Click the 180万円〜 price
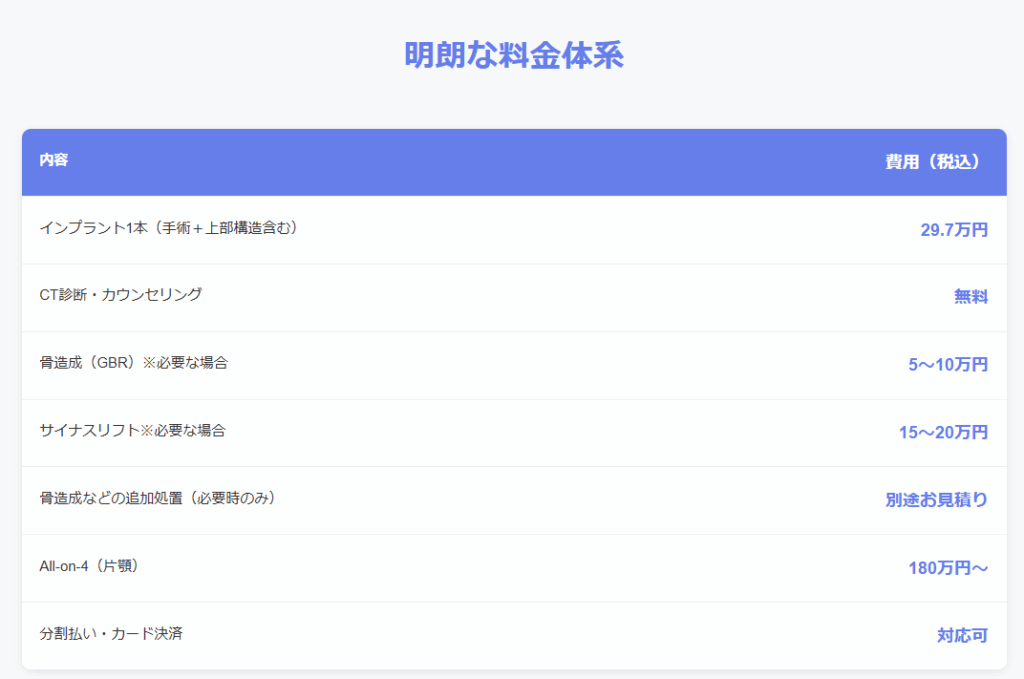 (948, 568)
